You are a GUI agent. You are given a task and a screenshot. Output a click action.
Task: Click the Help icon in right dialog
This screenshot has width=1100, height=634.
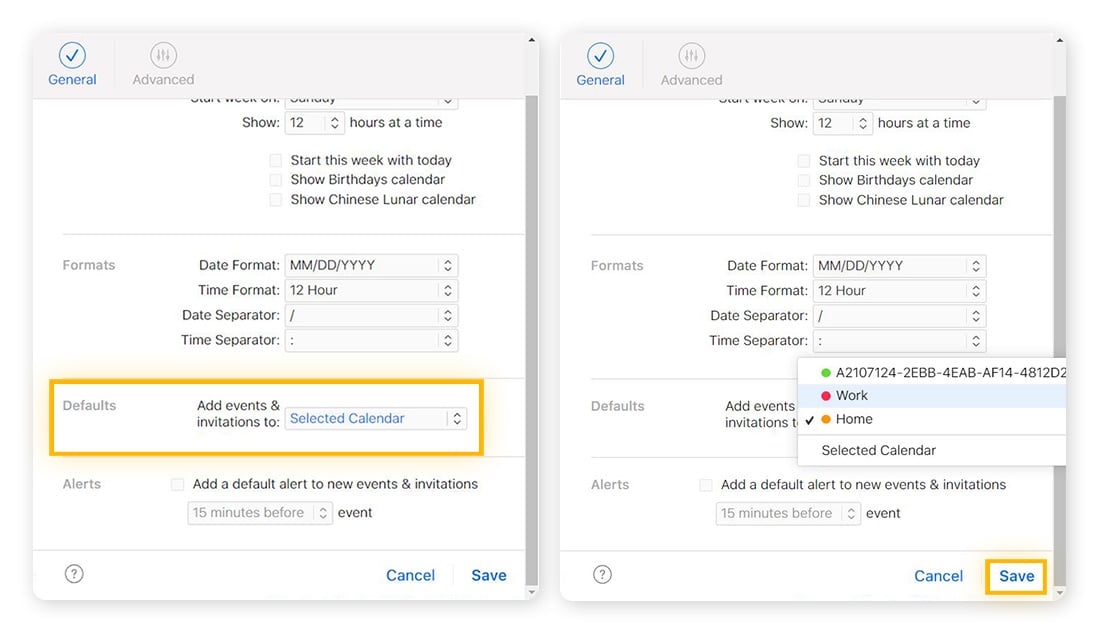point(602,573)
